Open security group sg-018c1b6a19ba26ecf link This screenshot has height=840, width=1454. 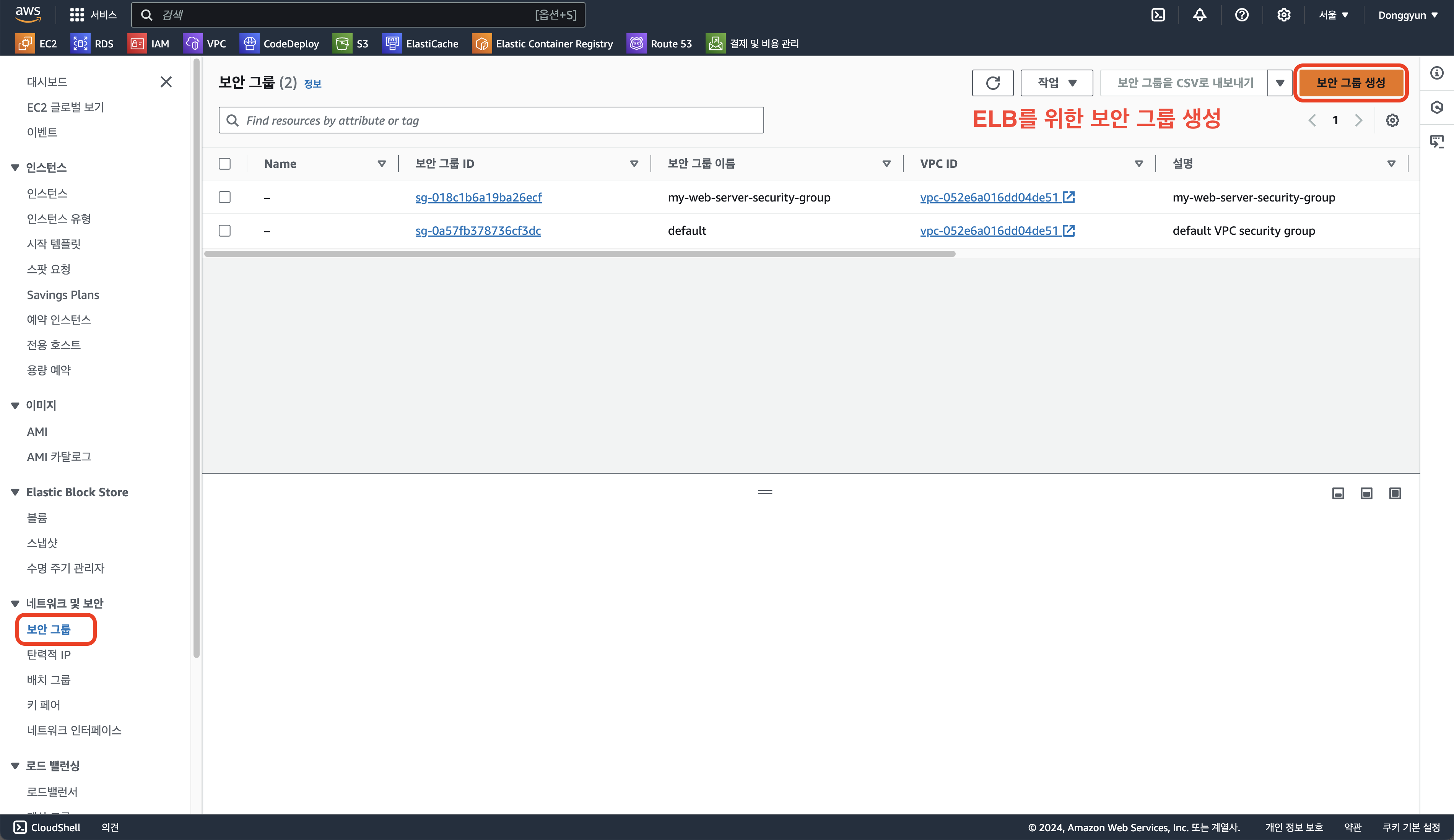click(478, 197)
